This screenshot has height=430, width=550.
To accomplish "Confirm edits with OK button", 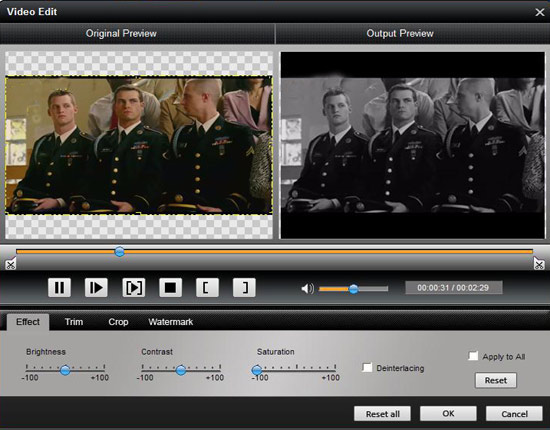I will (448, 414).
